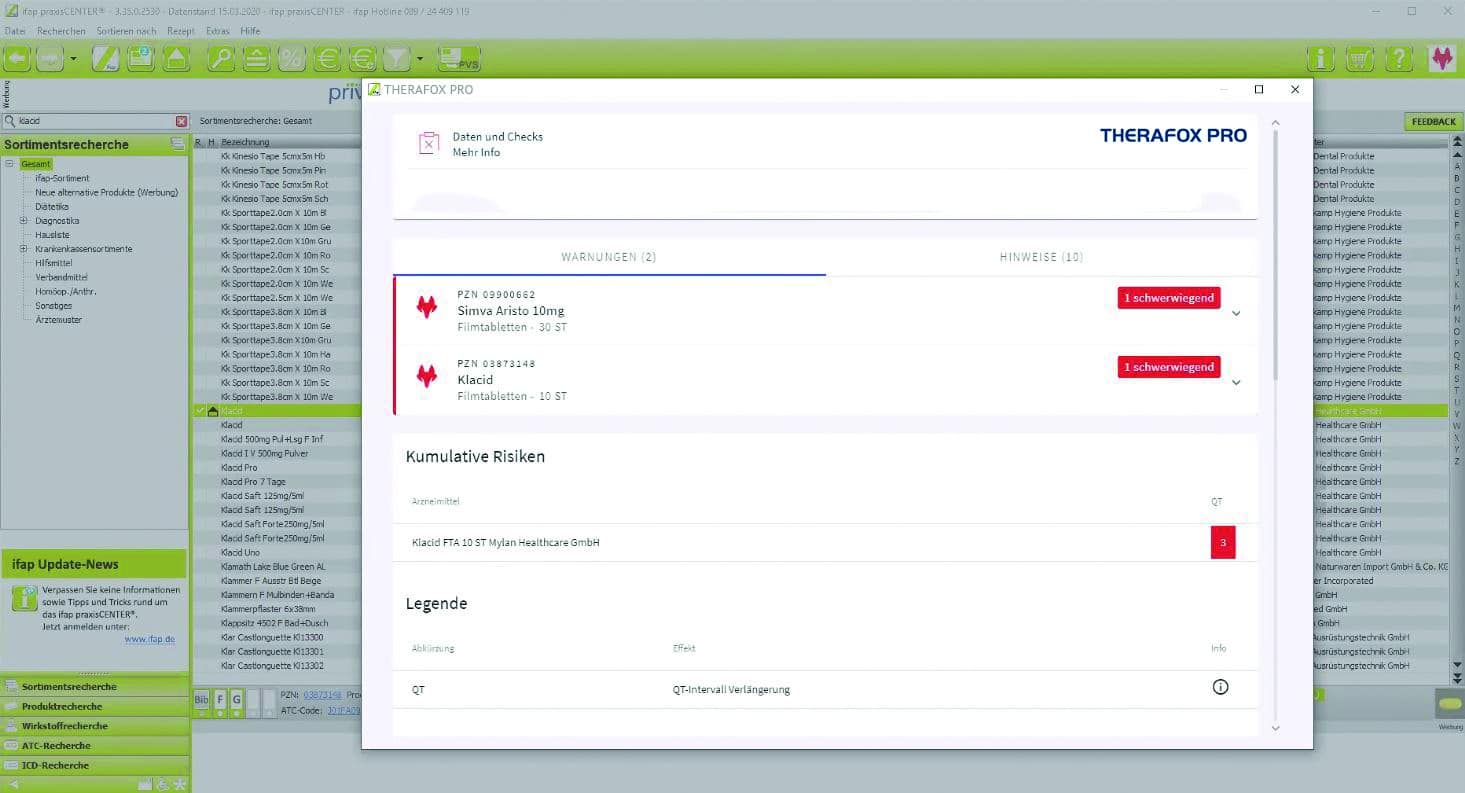Open the list icon with badge 2
Viewport: 1465px width, 793px height.
pos(140,59)
